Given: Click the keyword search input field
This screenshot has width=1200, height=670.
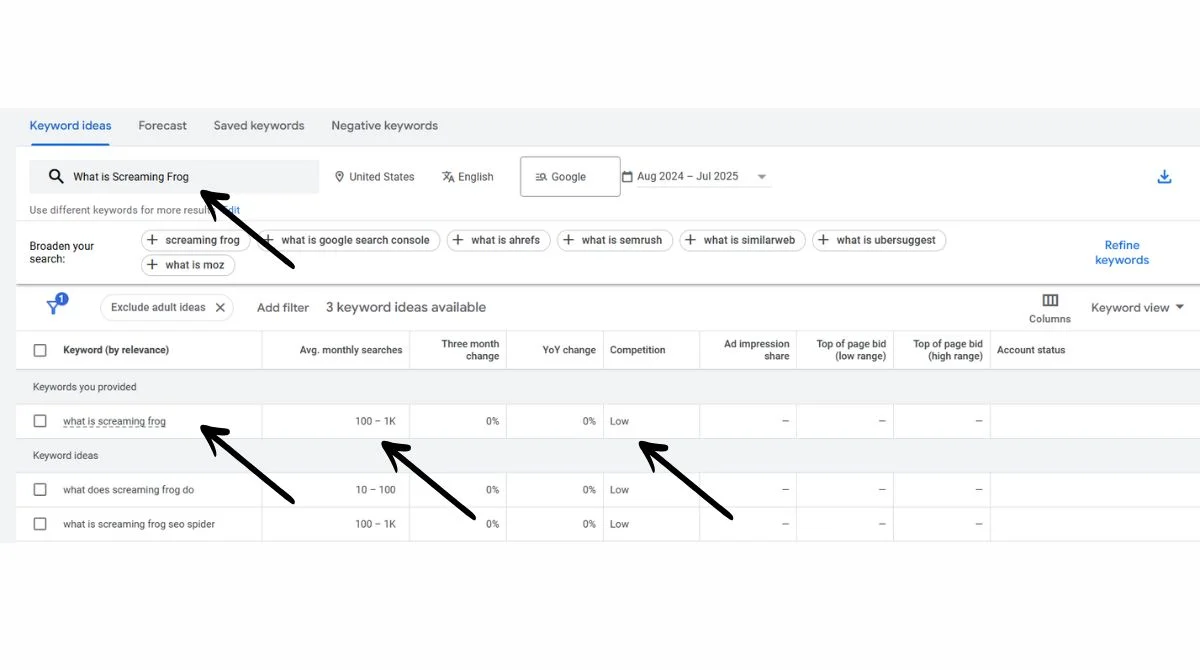Looking at the screenshot, I should click(174, 177).
